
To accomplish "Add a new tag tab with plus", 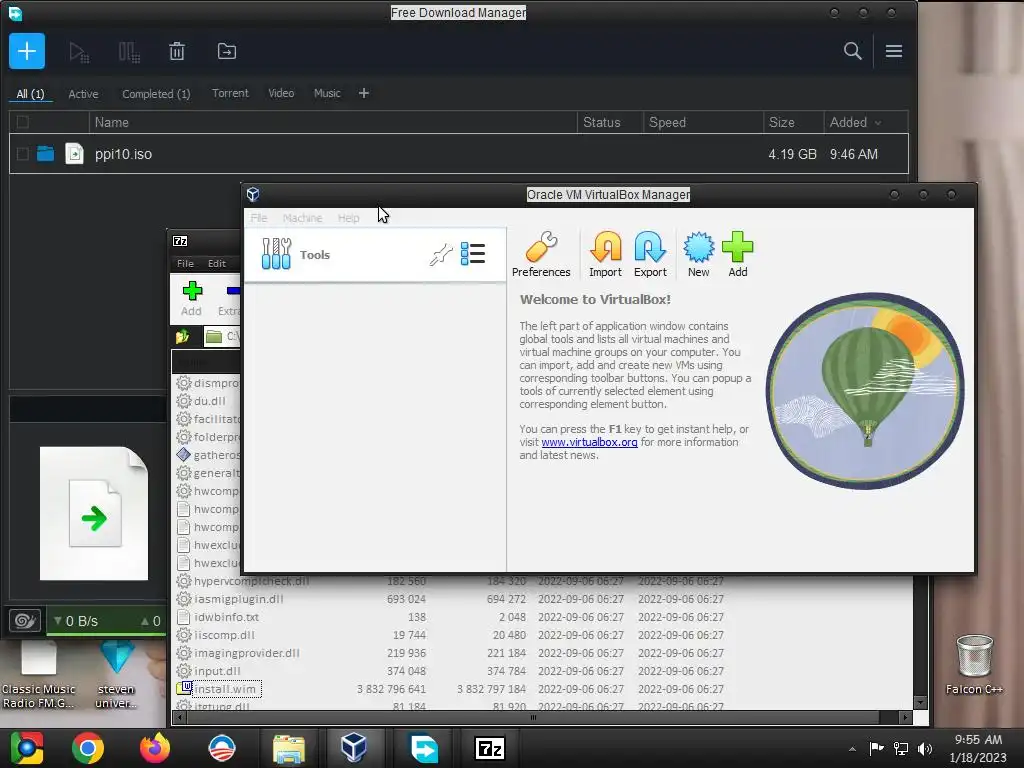I will [x=364, y=93].
